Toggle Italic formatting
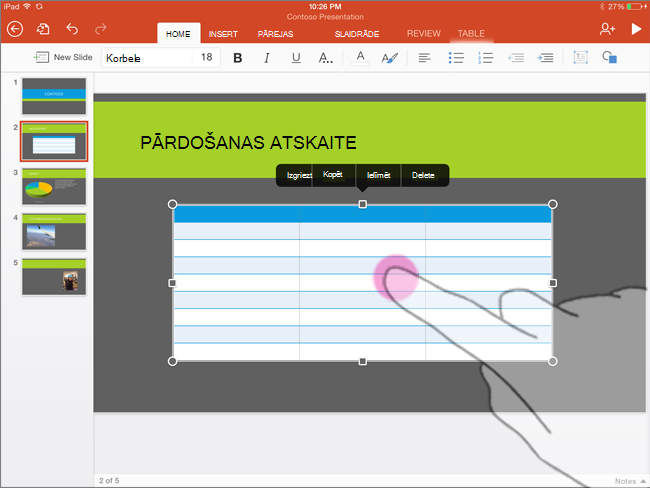Image resolution: width=650 pixels, height=488 pixels. (x=267, y=58)
